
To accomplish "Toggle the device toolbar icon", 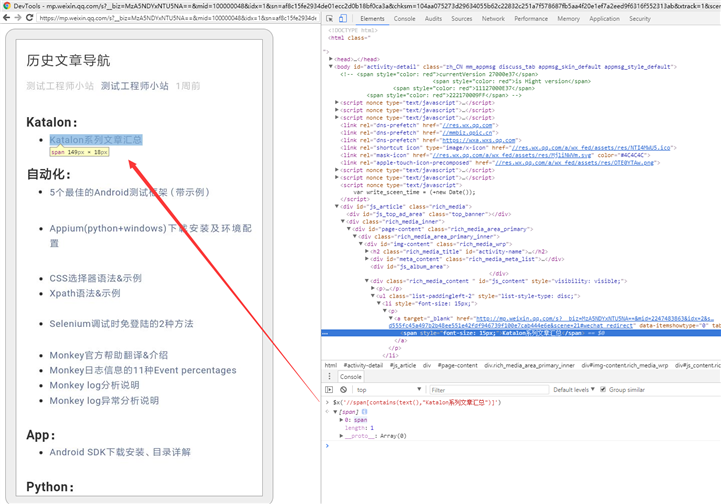I will tap(343, 18).
